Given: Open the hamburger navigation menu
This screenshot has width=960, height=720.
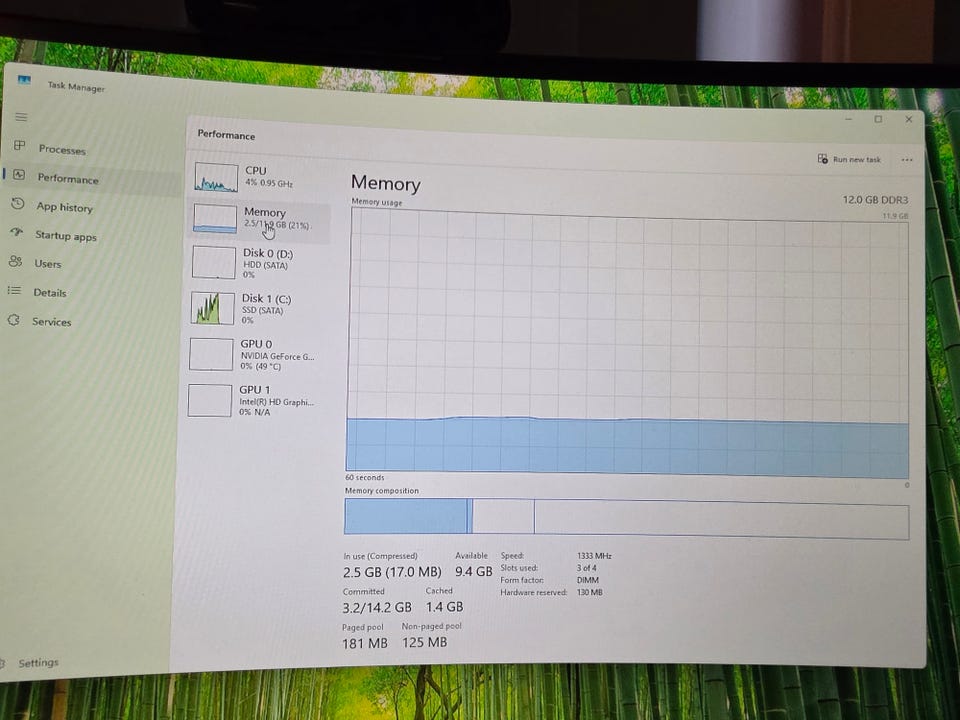Looking at the screenshot, I should 21,116.
